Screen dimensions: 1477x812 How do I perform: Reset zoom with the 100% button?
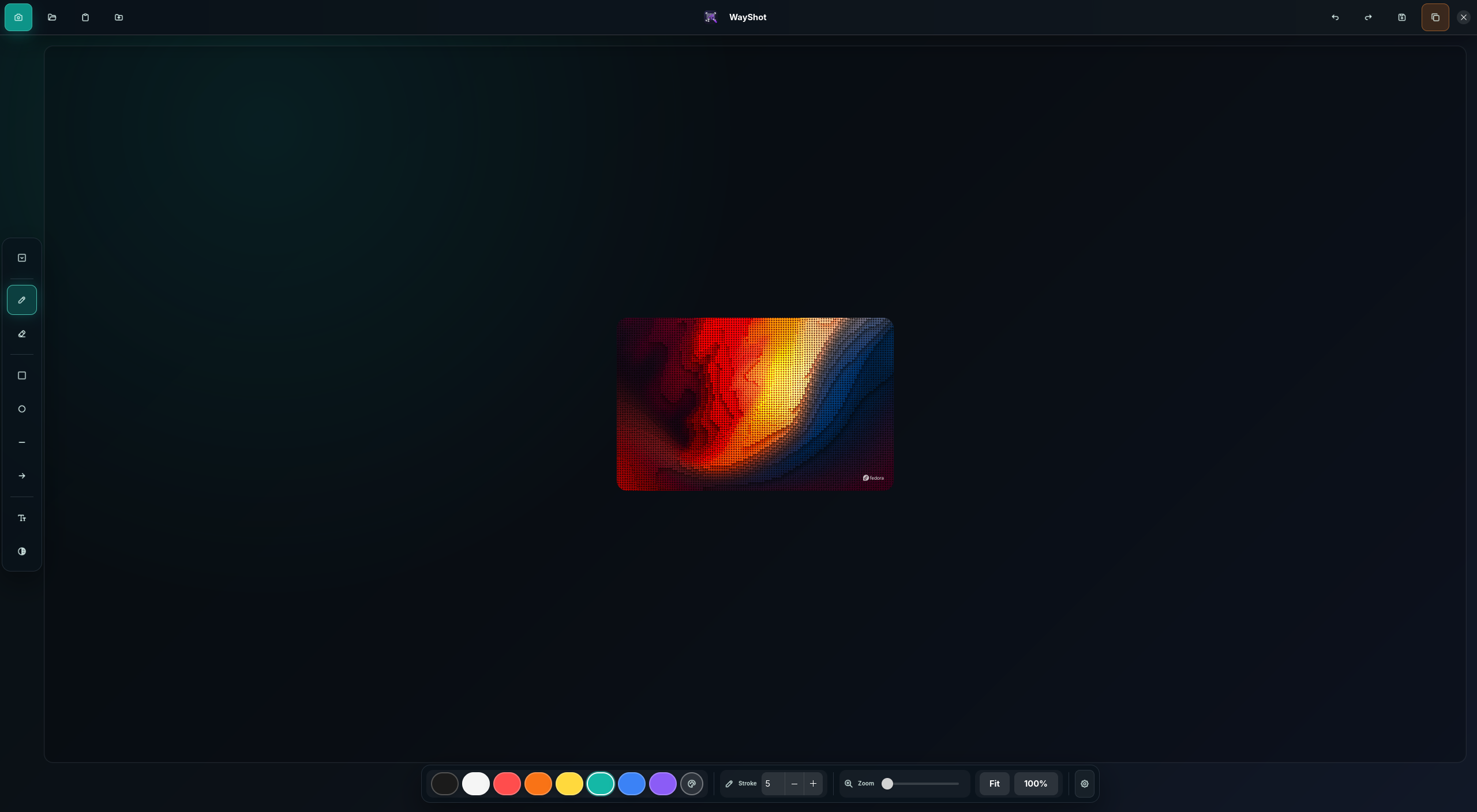1036,784
